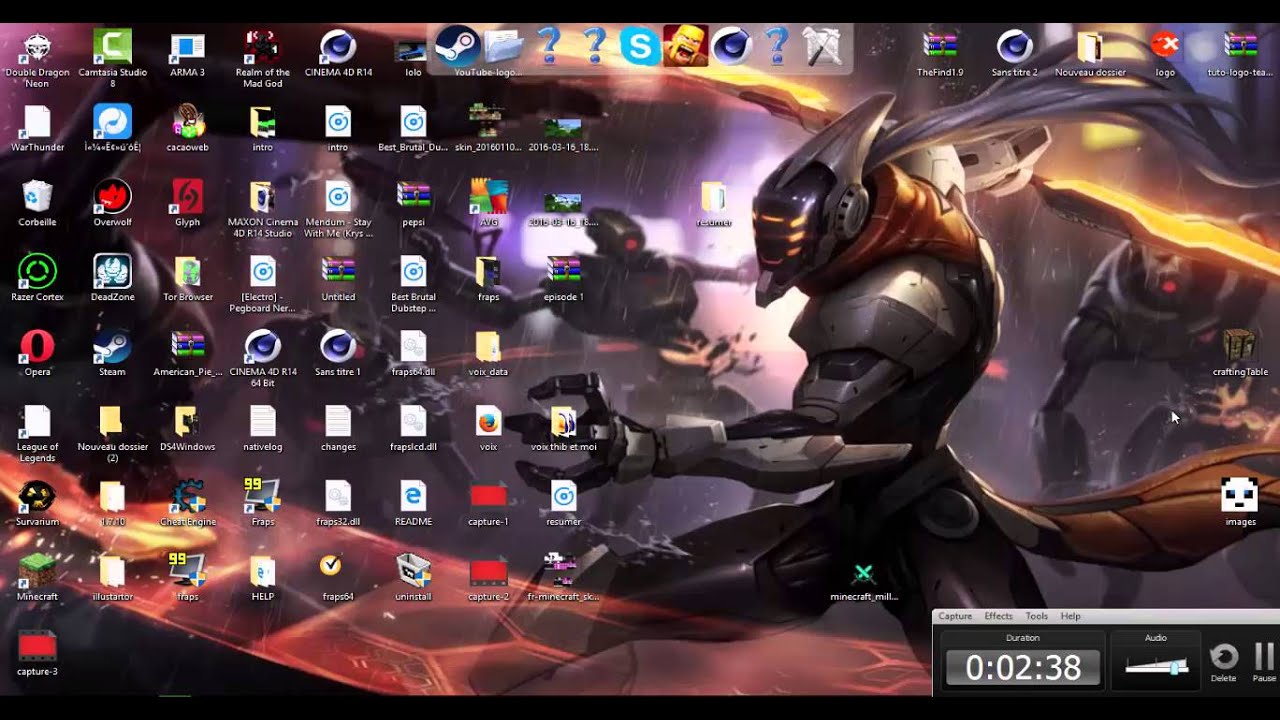Open the MAXON Cinema 4D R14 Studio folder
Viewport: 1280px width, 720px height.
coord(262,197)
